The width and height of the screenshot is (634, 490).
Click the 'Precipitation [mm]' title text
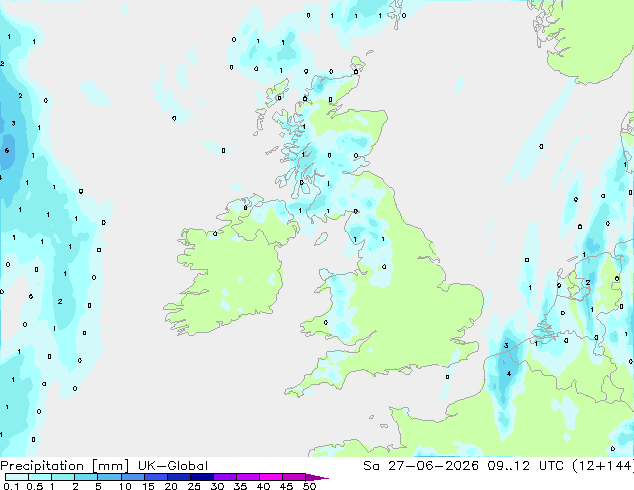point(64,466)
